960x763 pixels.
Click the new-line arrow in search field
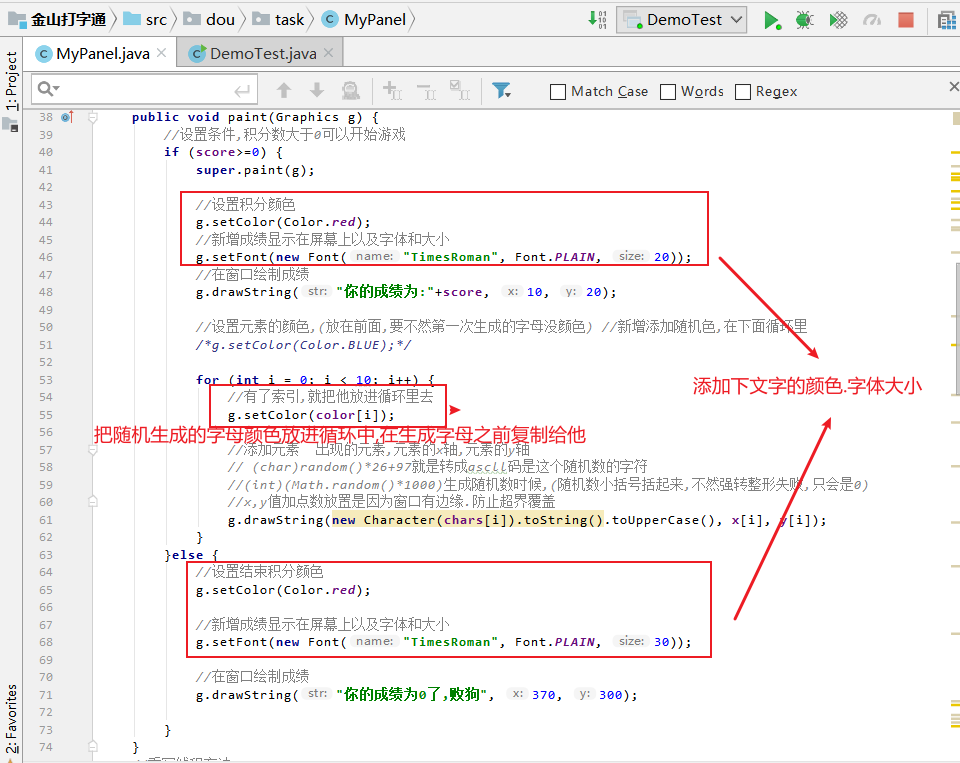(242, 91)
